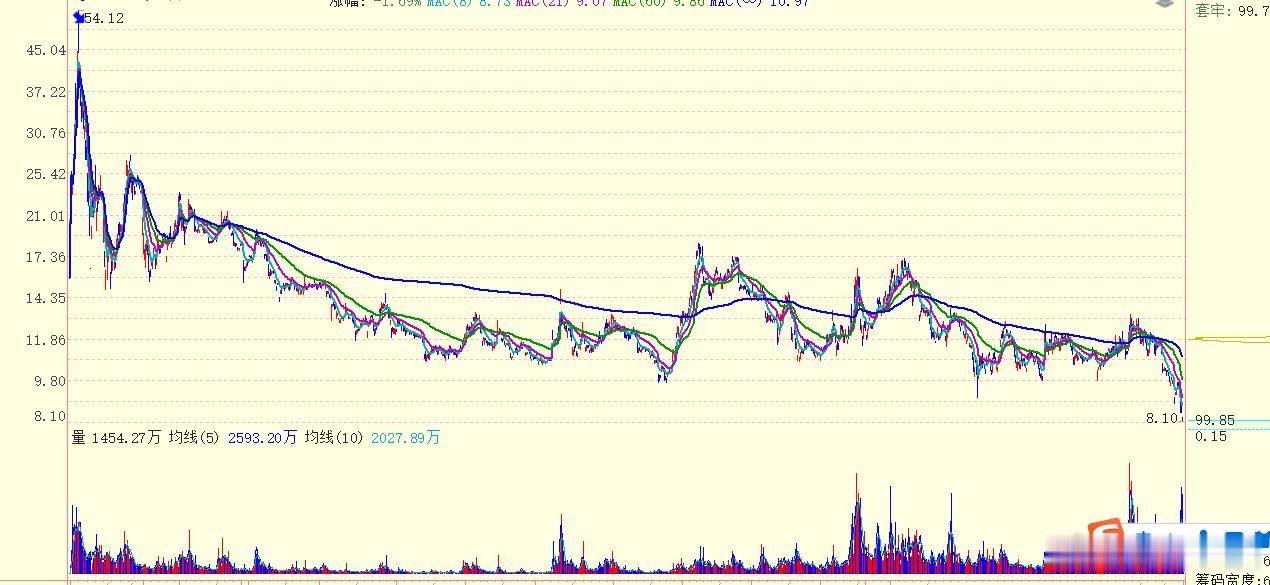The height and width of the screenshot is (585, 1270).
Task: Select the 54.12 peak price label
Action: pos(105,18)
